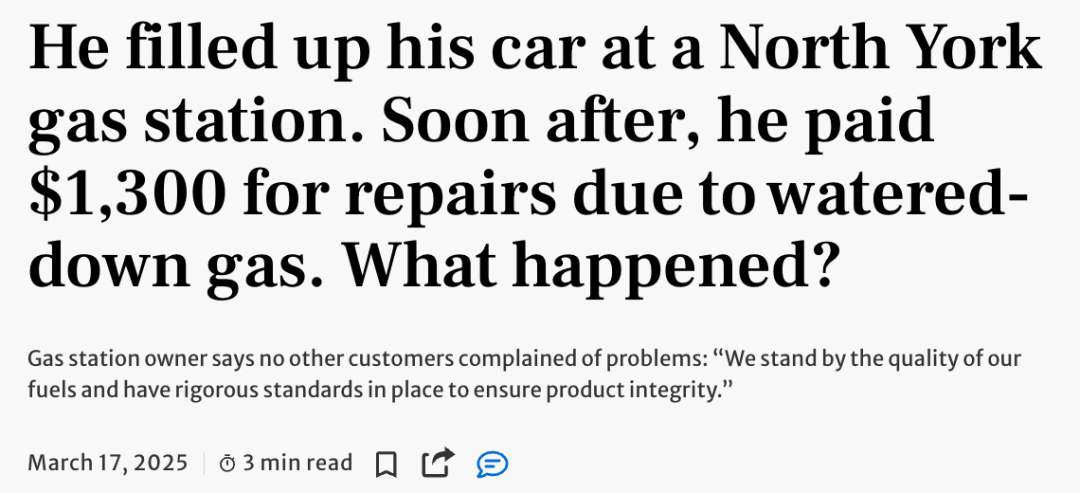The height and width of the screenshot is (493, 1080).
Task: Open comments via the blue speech bubble
Action: pyautogui.click(x=492, y=464)
